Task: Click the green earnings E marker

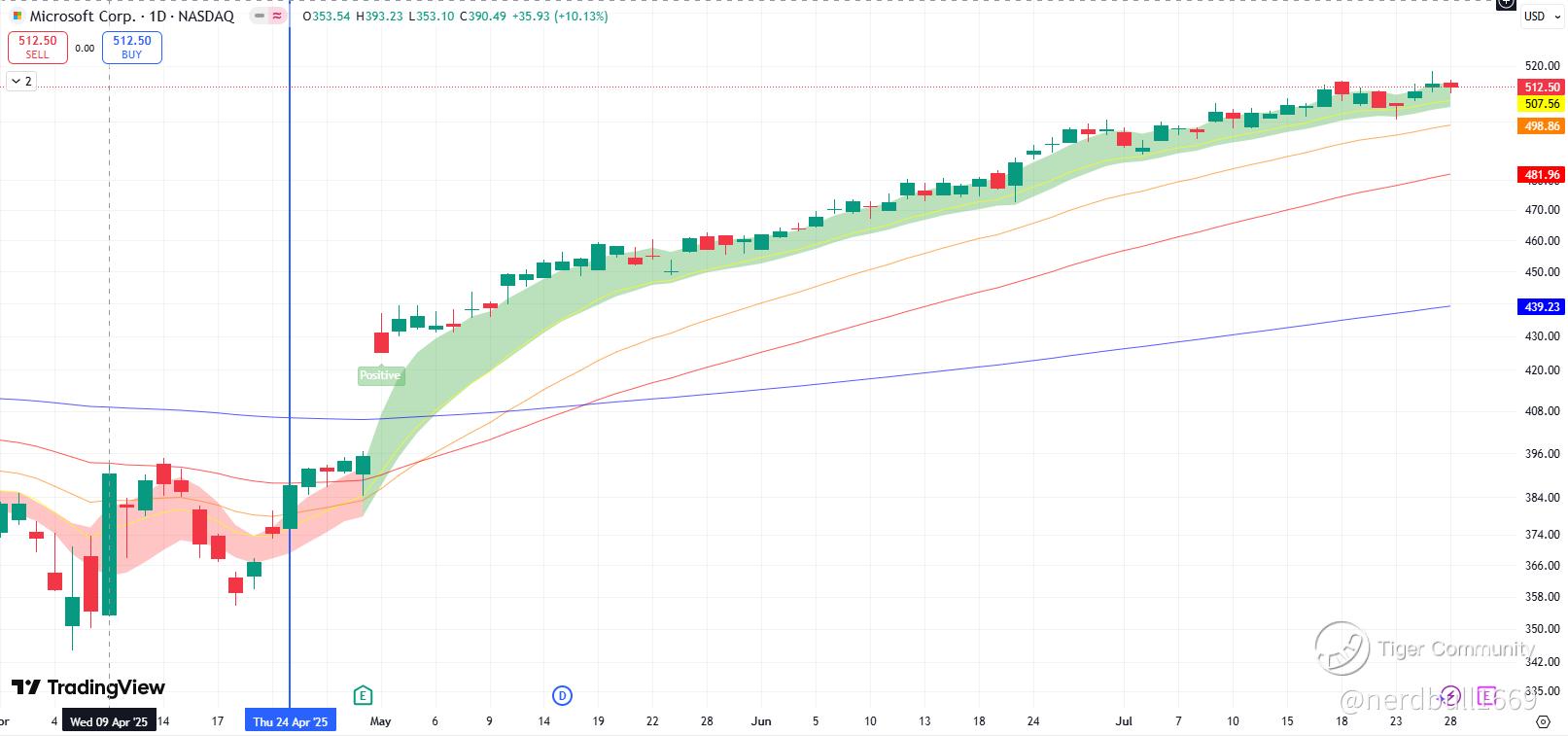Action: tap(363, 695)
